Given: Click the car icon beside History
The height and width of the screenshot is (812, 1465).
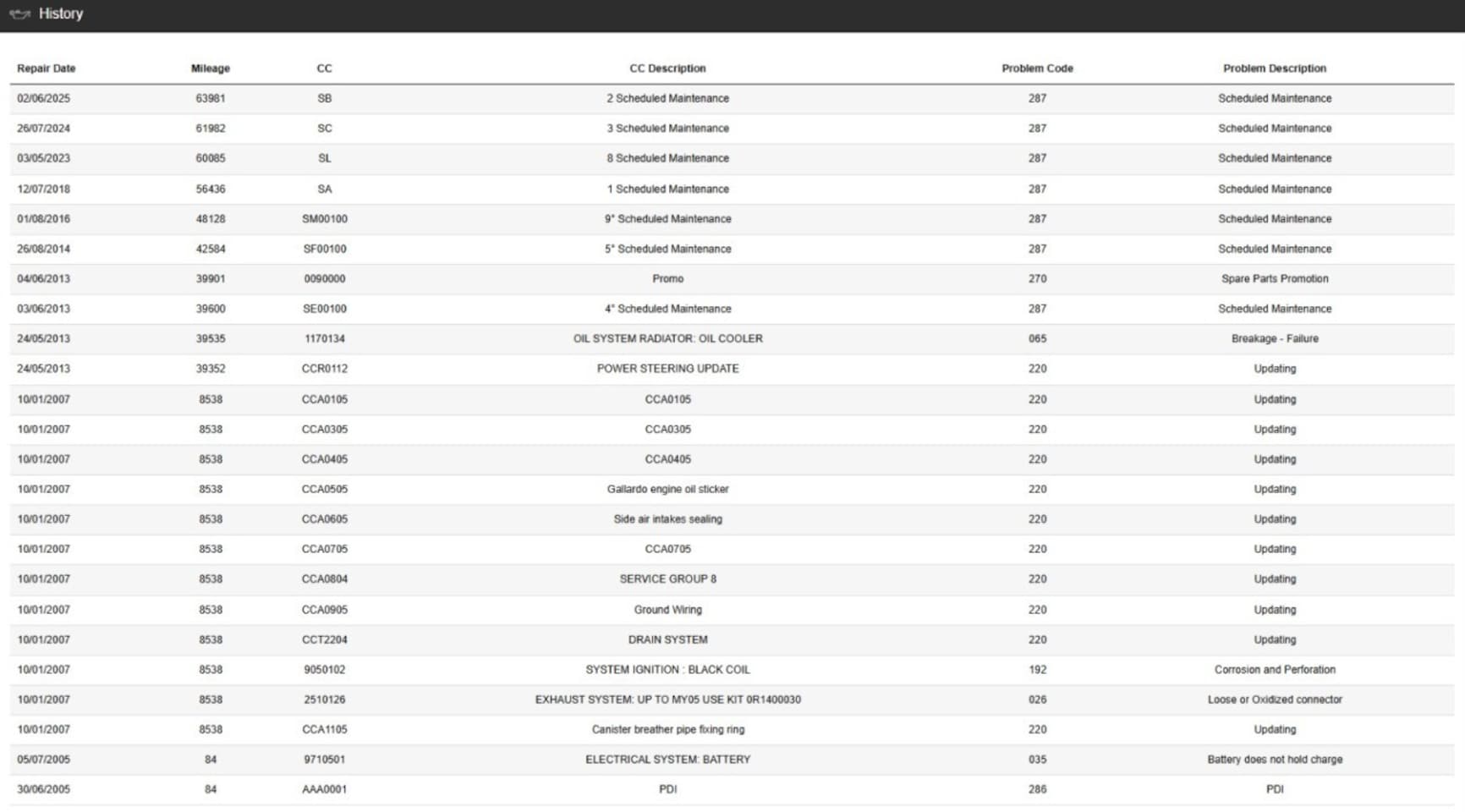Looking at the screenshot, I should point(19,14).
